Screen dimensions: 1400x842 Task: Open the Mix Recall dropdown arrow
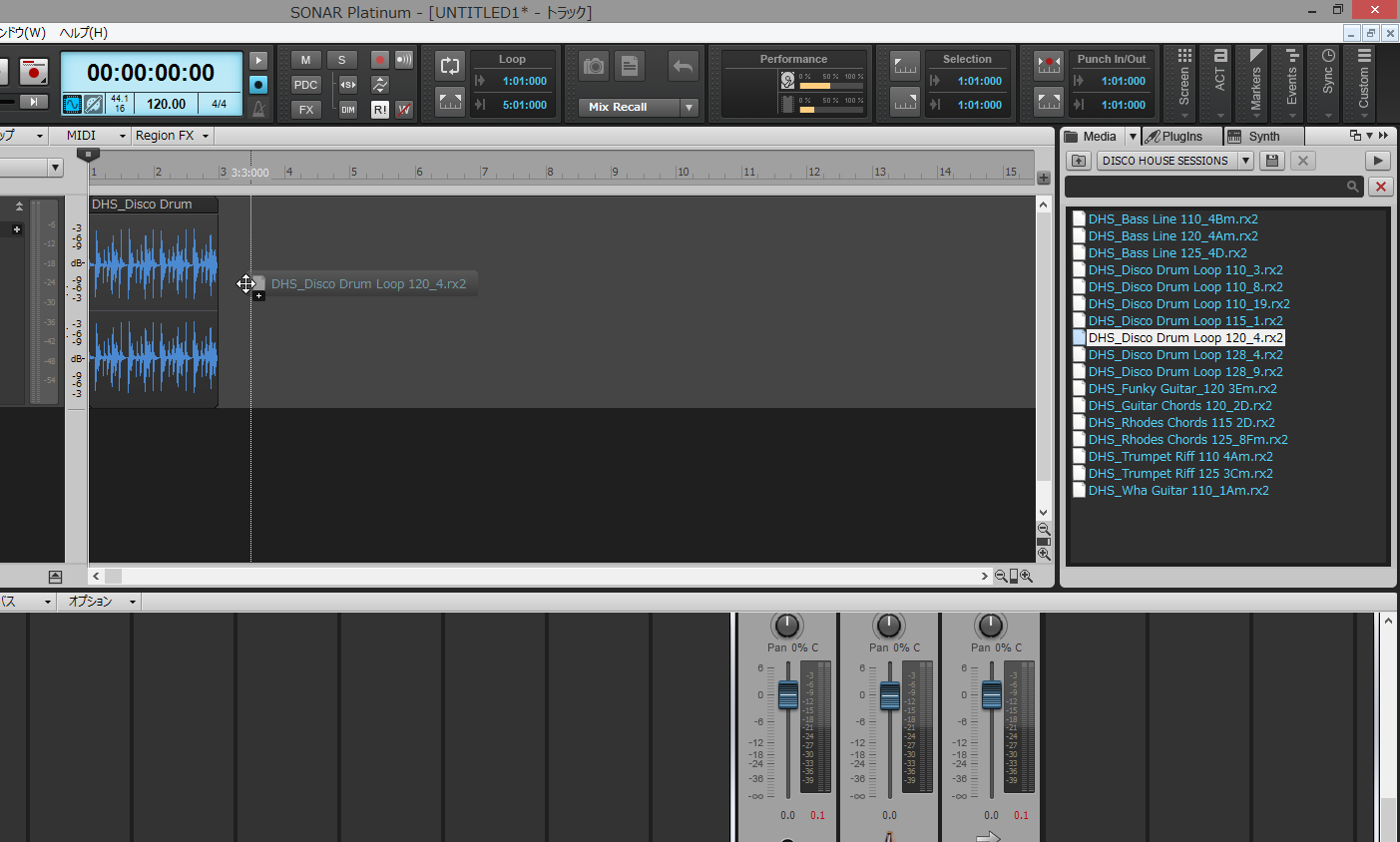[689, 107]
